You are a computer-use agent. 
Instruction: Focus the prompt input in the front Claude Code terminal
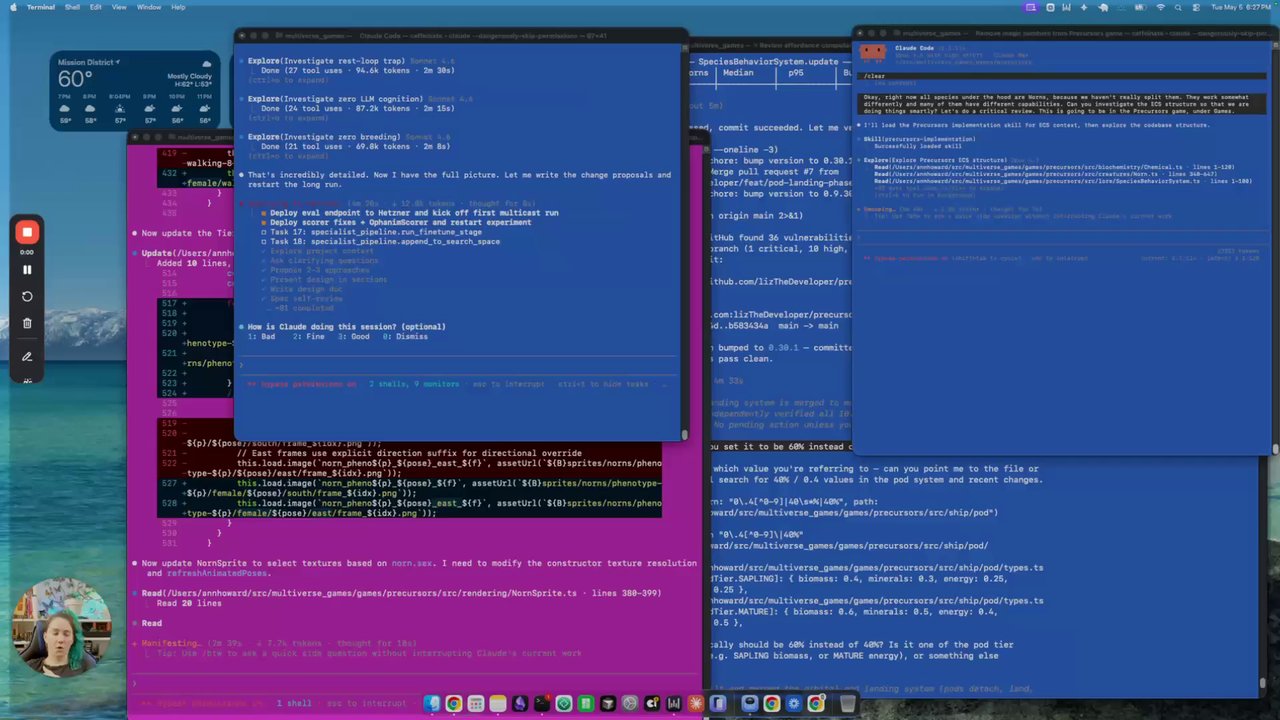tap(460, 364)
